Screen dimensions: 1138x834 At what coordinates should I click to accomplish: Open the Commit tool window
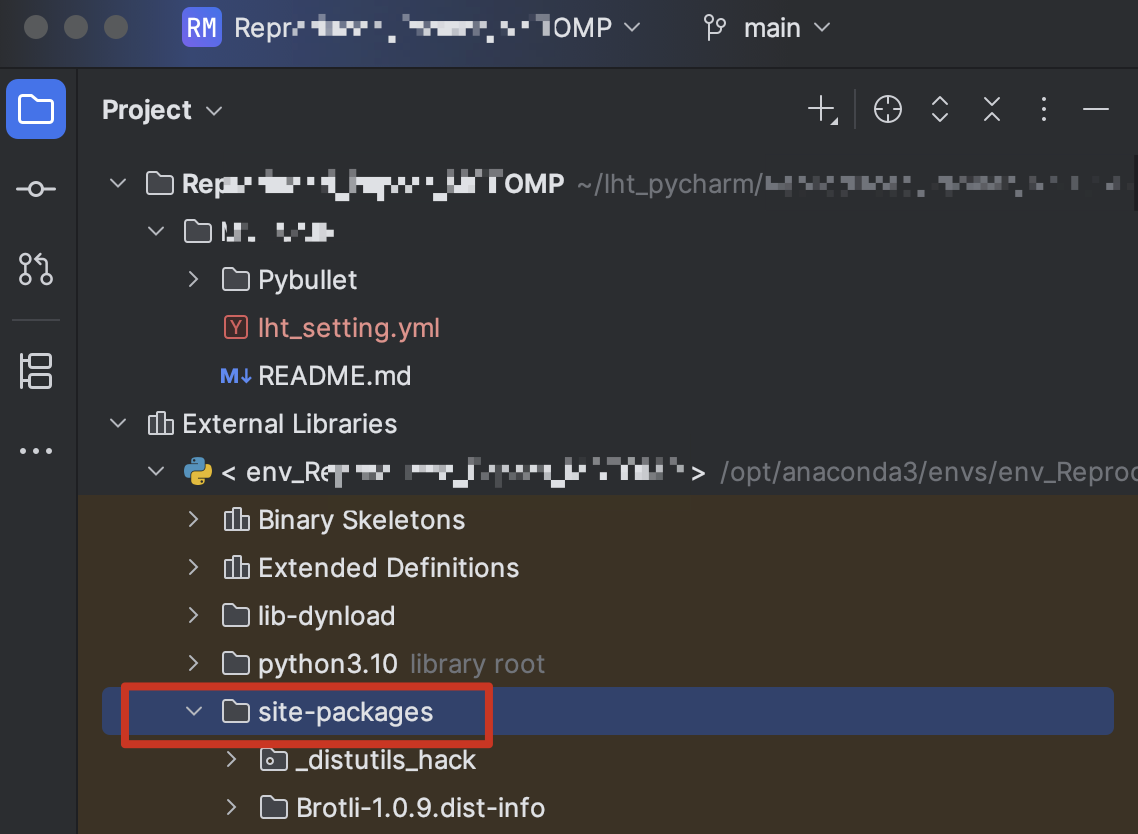[x=36, y=189]
